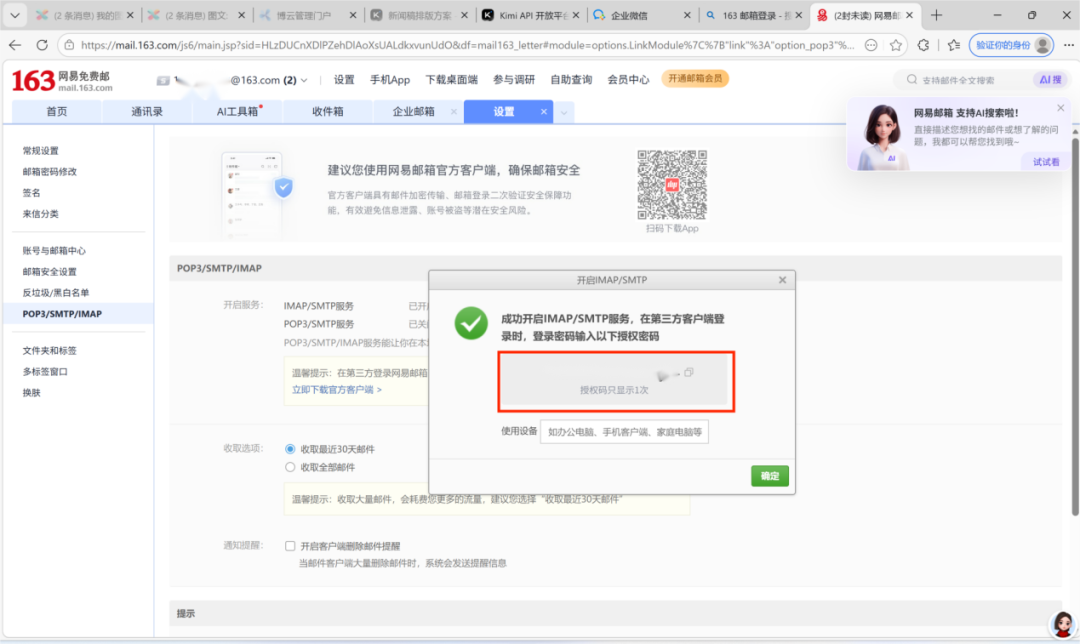The image size is (1080, 644).
Task: Select 换肤 in the sidebar
Action: click(x=32, y=393)
